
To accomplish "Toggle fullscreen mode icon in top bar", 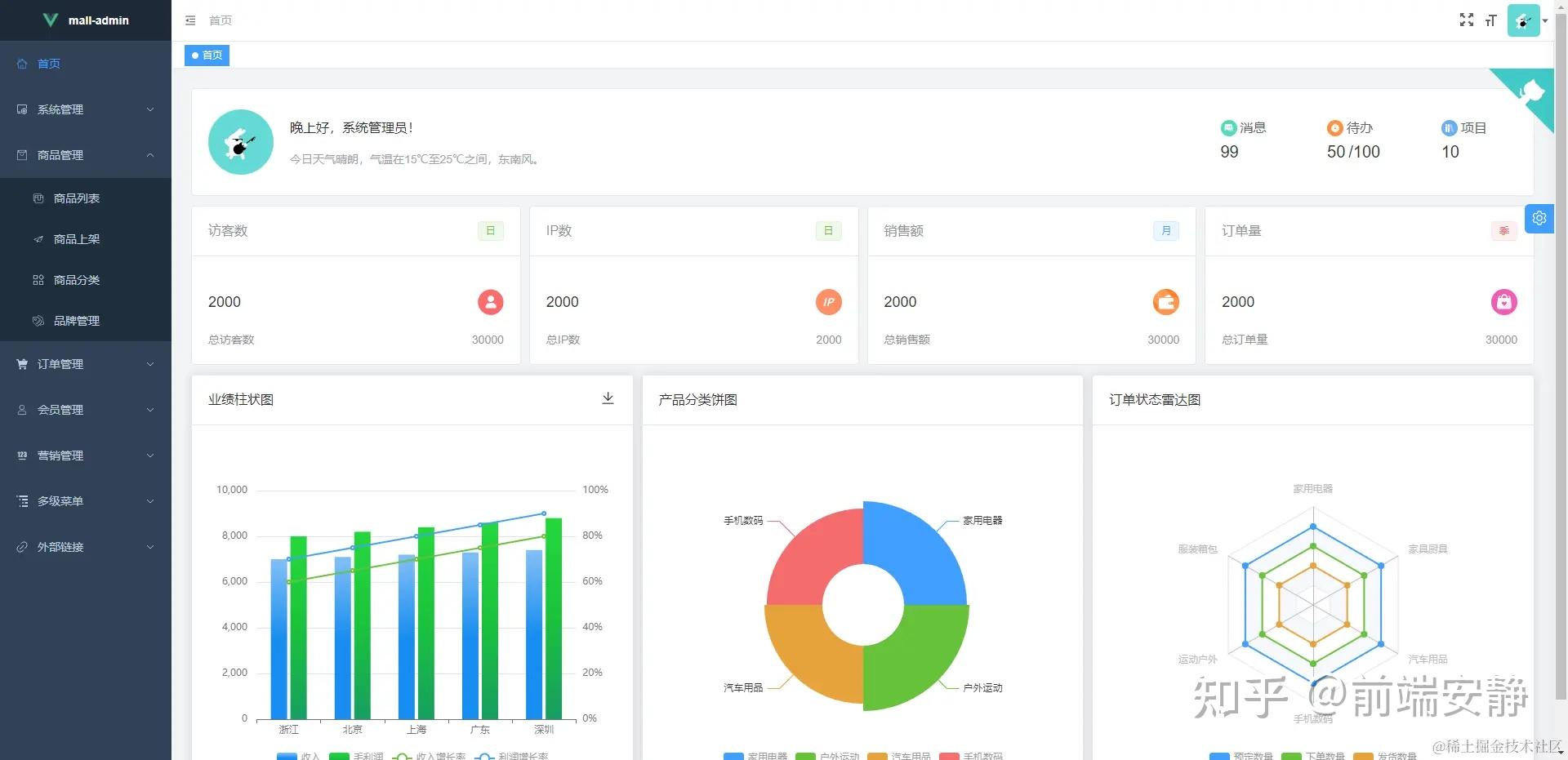I will [x=1467, y=20].
